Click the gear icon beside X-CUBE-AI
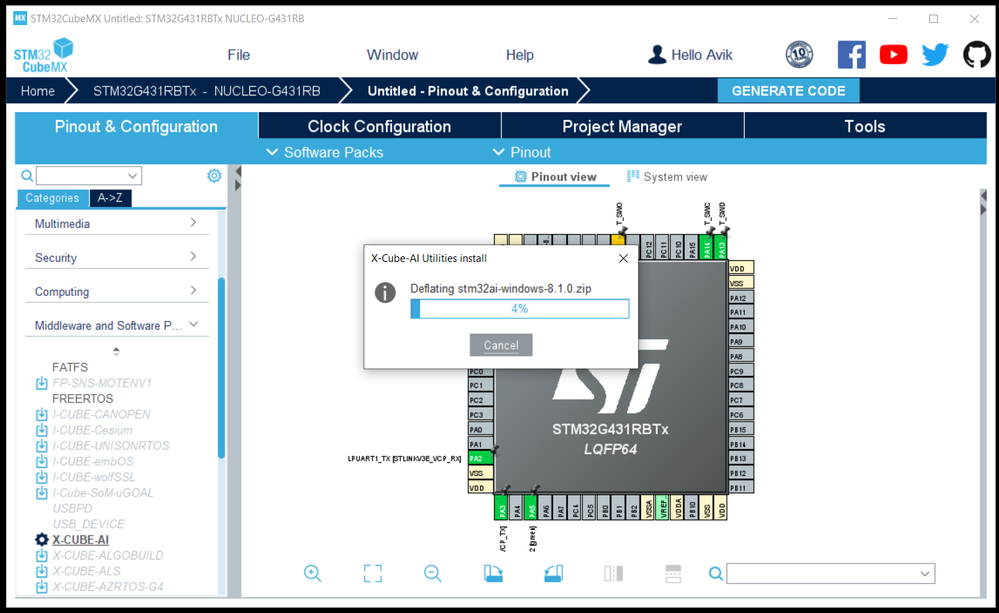Screen dimensions: 999x613 click(x=41, y=540)
